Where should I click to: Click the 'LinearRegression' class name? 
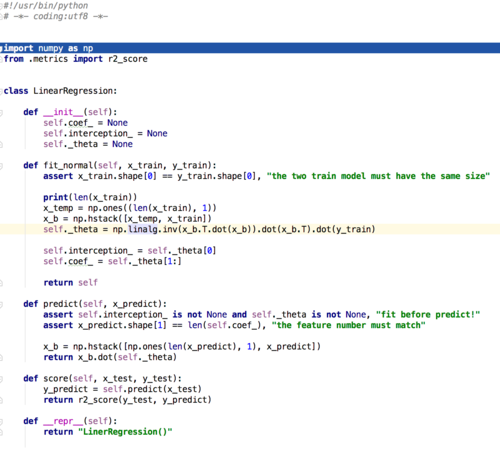(x=74, y=91)
